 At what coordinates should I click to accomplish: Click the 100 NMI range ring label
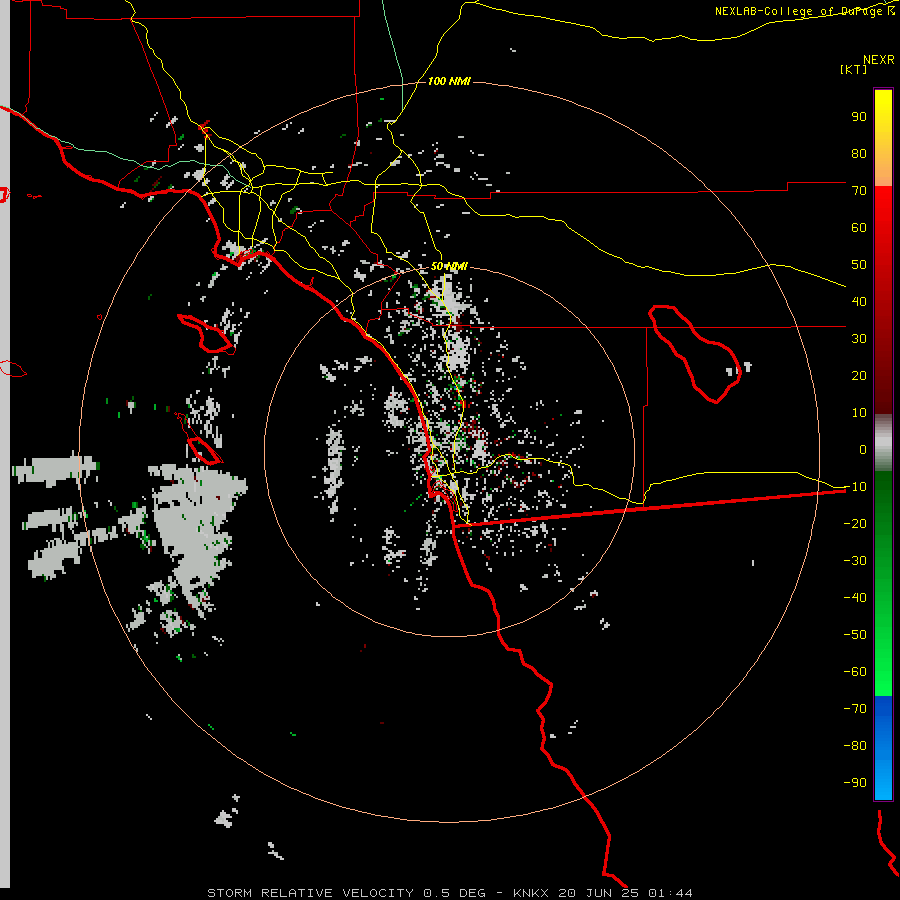point(449,82)
